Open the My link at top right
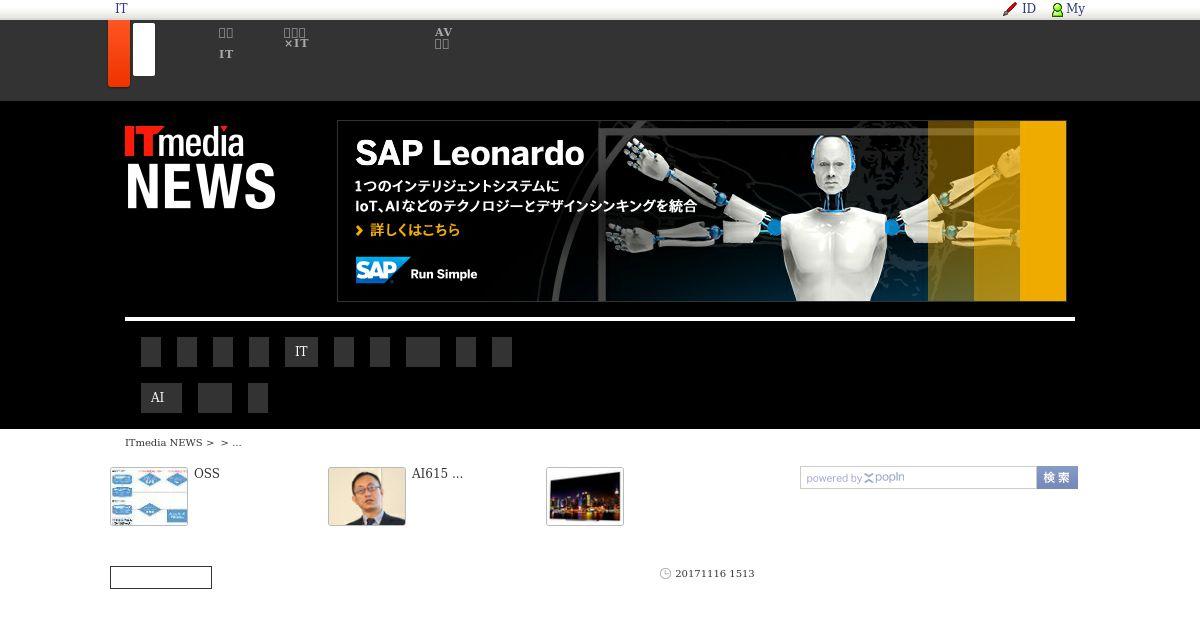This screenshot has height=630, width=1200. click(x=1075, y=8)
